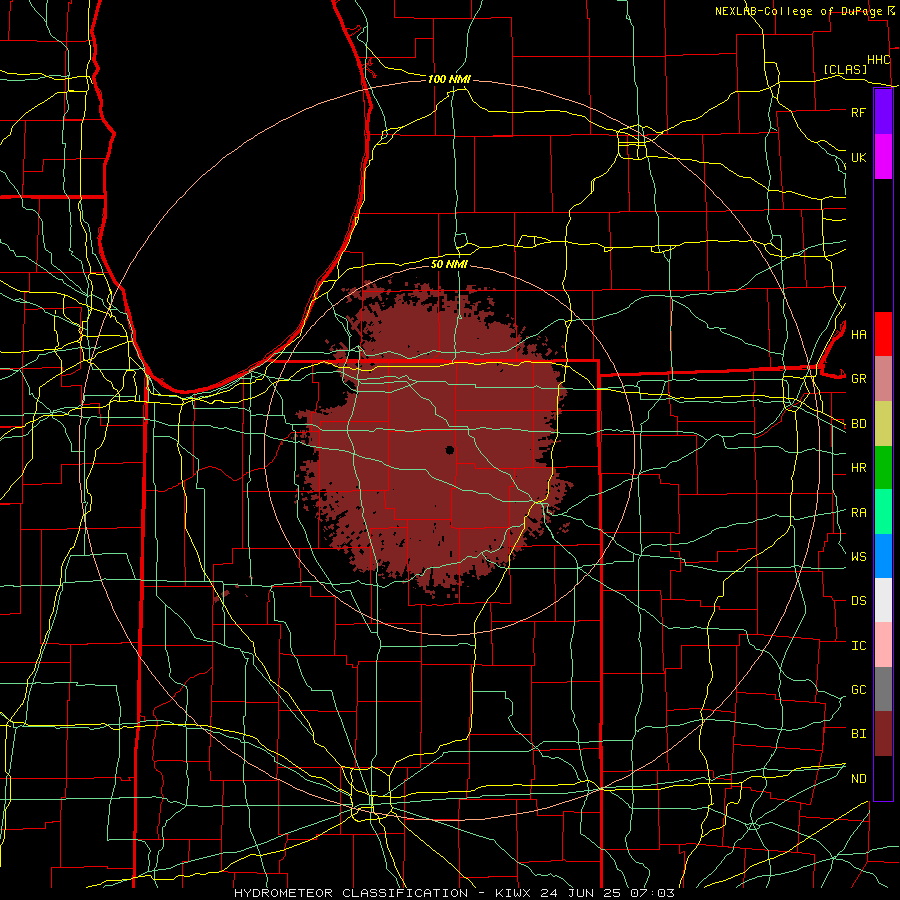Select the 'WS' legend label
Image resolution: width=900 pixels, height=900 pixels.
[858, 557]
